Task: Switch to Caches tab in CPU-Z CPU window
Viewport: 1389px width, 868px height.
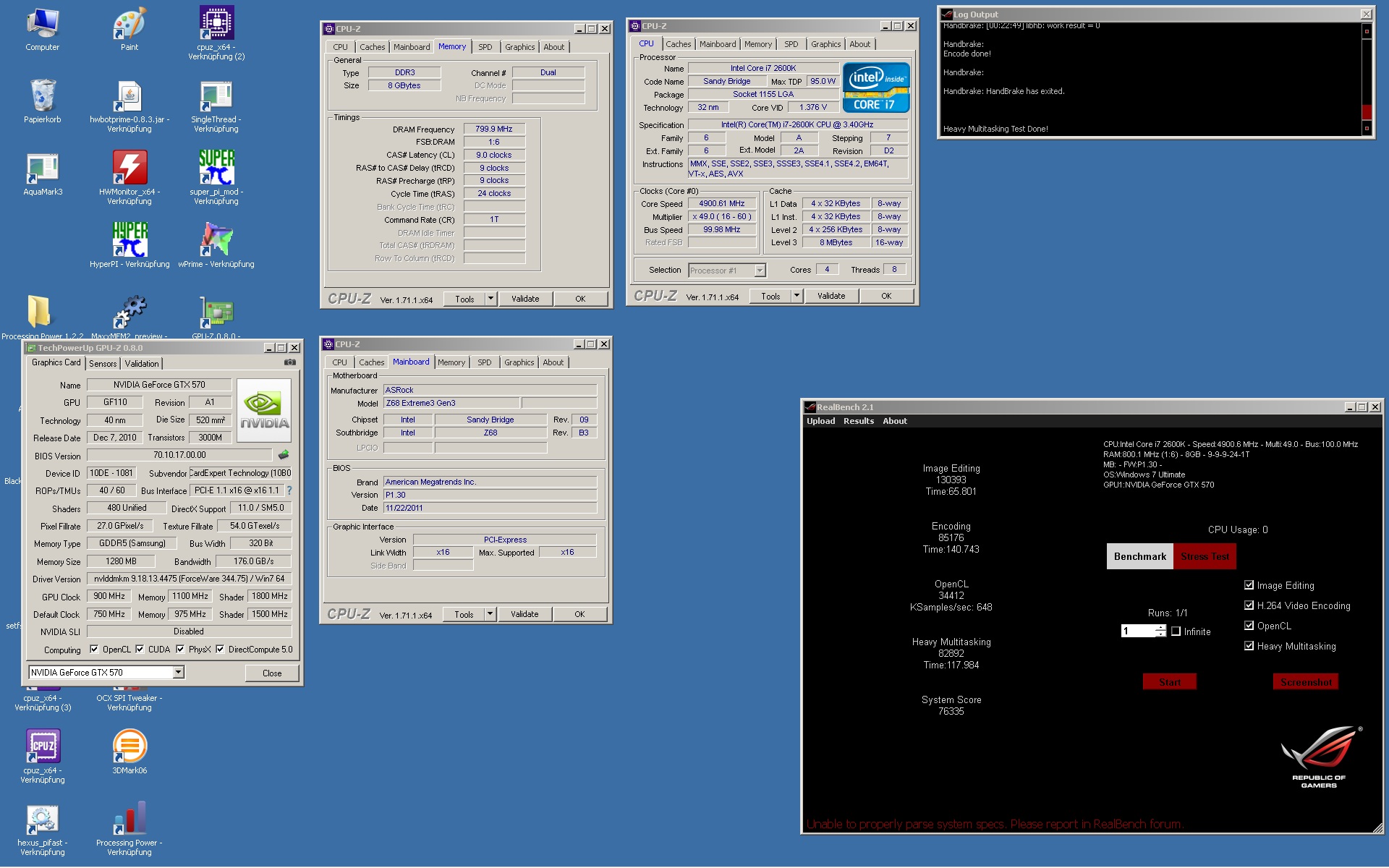Action: pos(679,44)
